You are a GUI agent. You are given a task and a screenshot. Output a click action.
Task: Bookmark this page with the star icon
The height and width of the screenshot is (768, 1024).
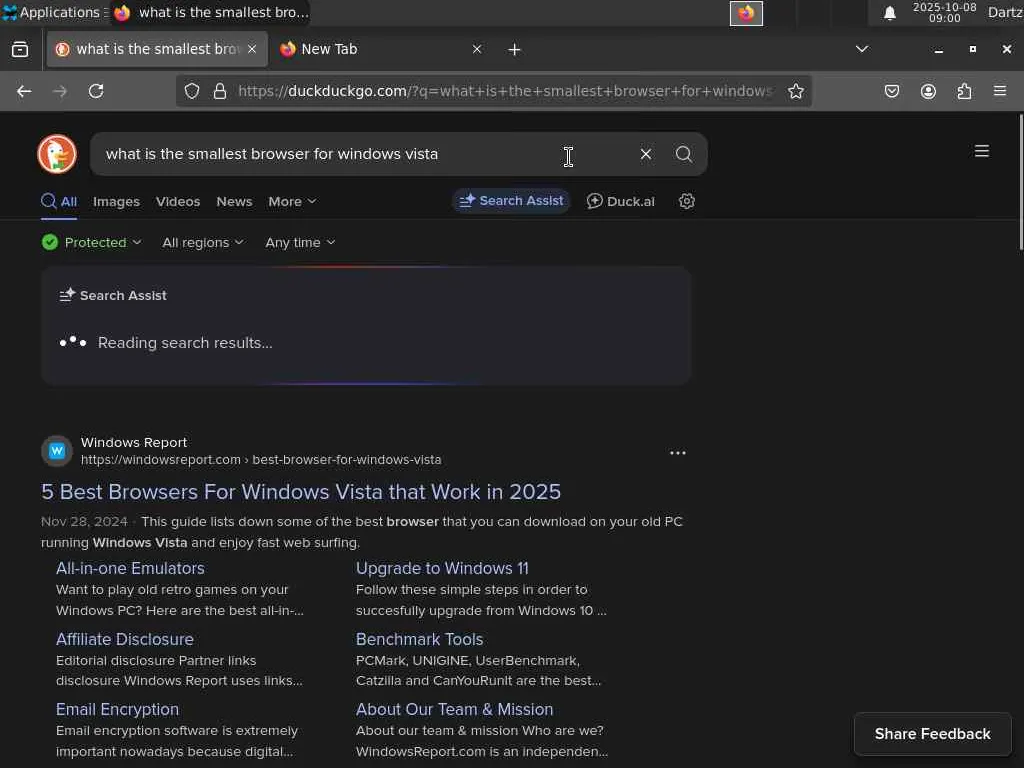coord(795,91)
